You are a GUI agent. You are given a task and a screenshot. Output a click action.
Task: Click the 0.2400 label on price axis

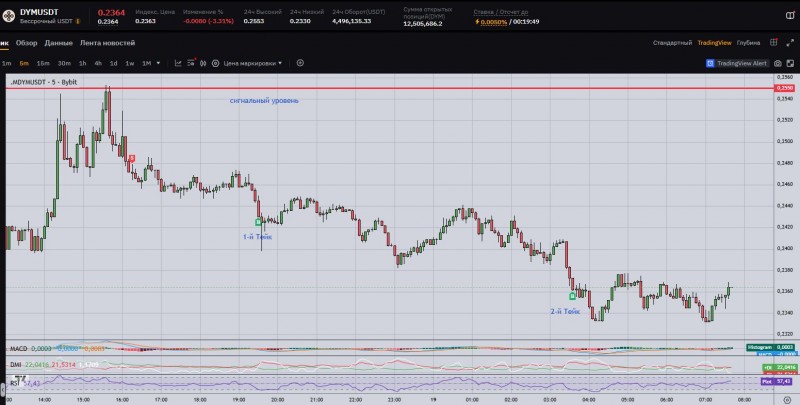[x=785, y=248]
